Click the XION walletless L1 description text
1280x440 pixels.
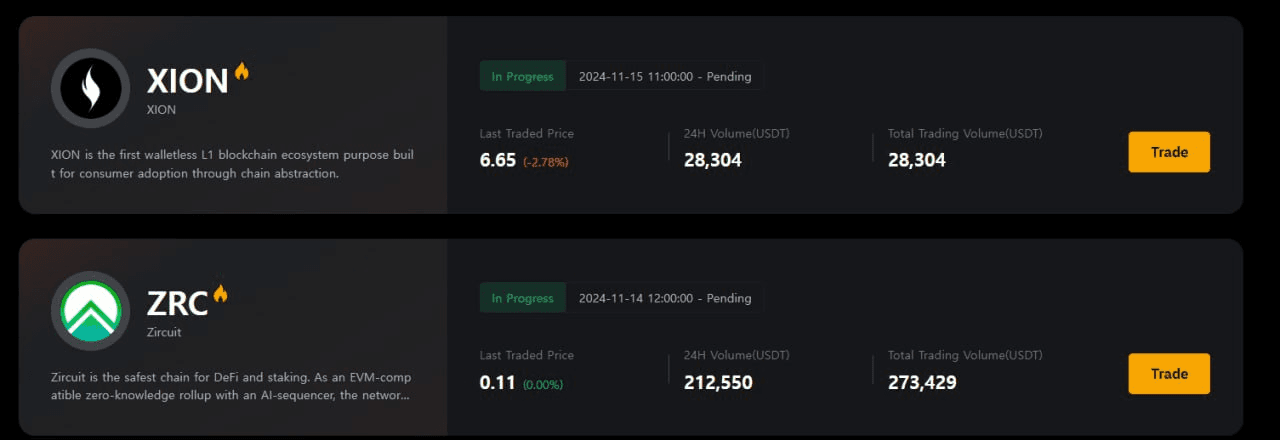[231, 164]
